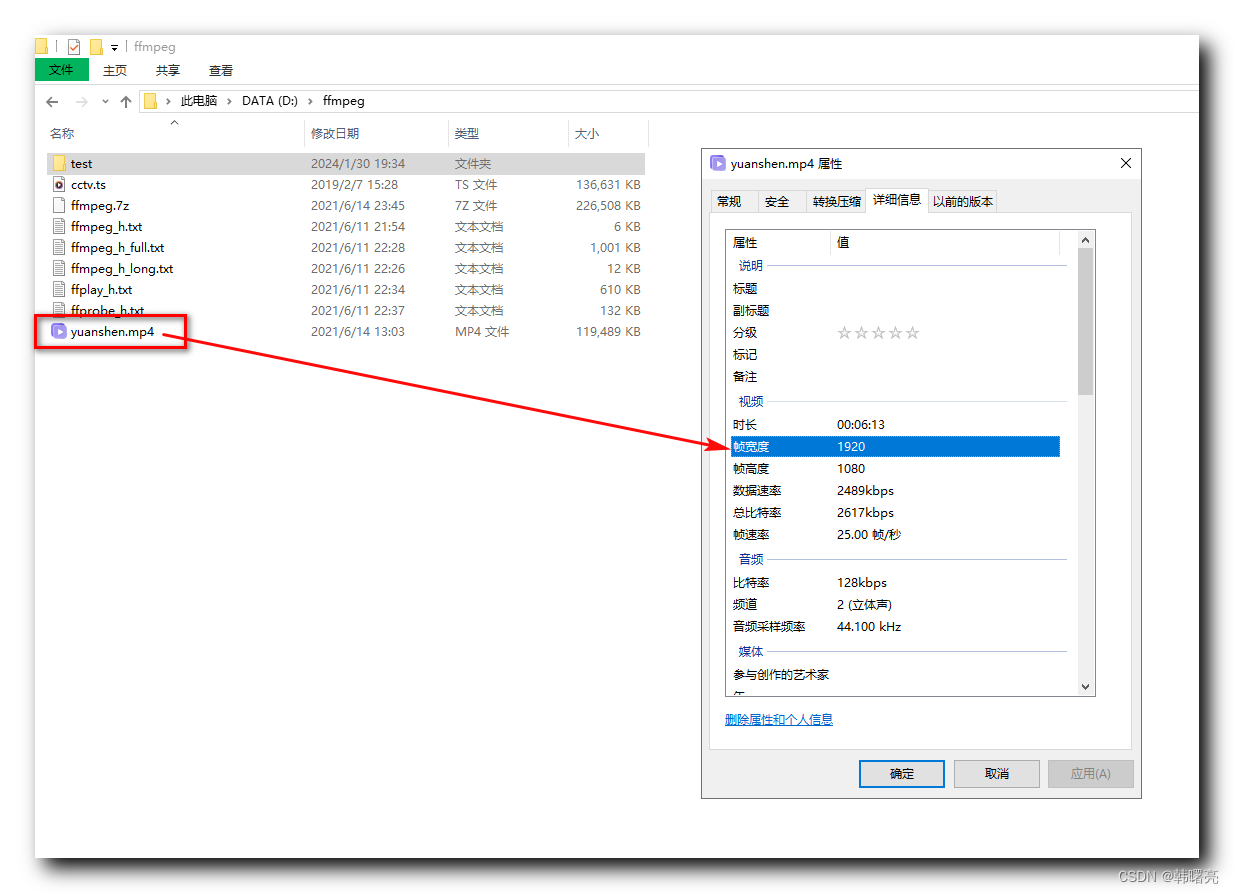Viewport: 1234px width, 893px height.
Task: Expand the 此电脑 breadcrumb chevron
Action: [229, 101]
